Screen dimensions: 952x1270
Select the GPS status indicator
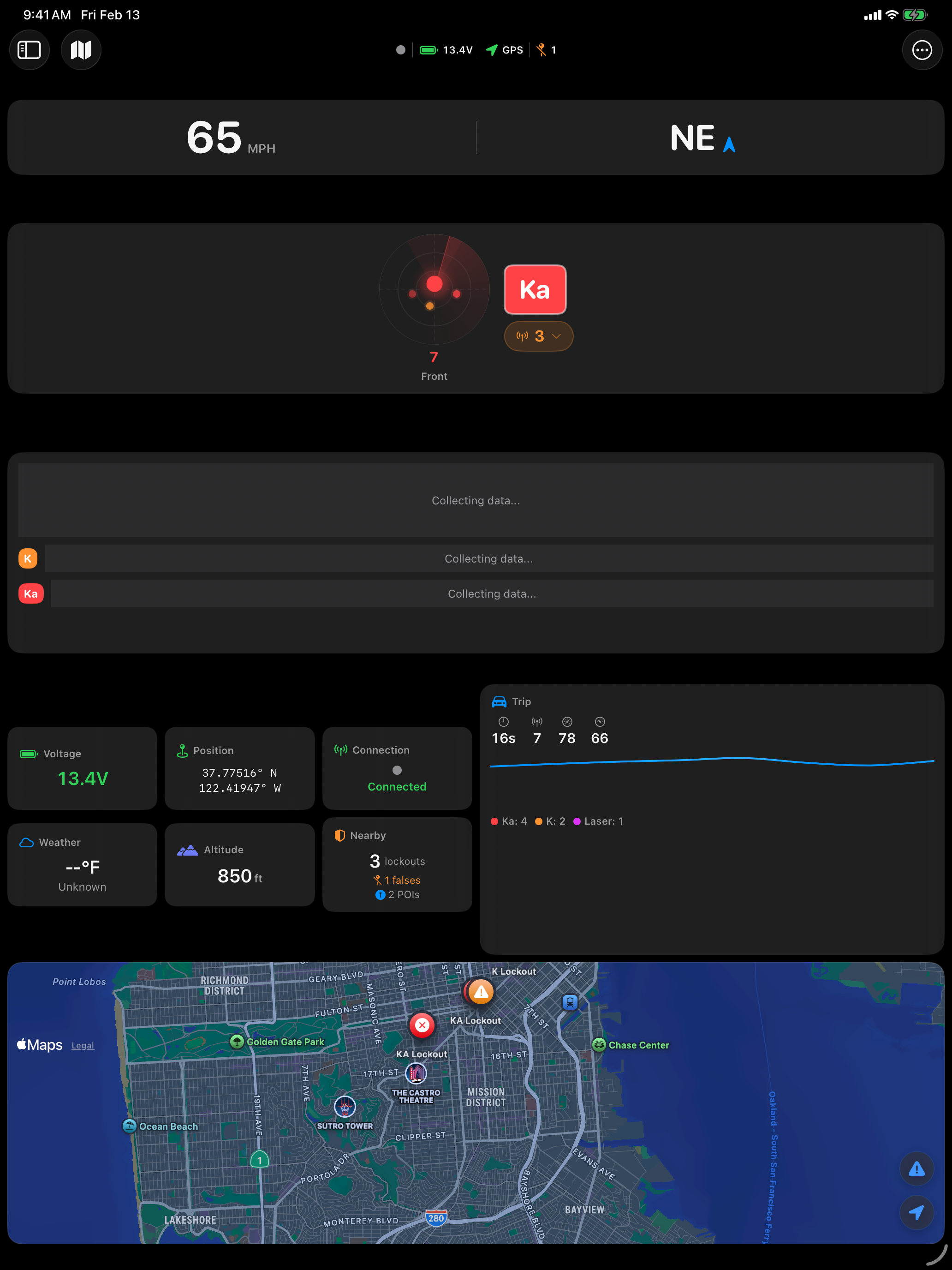pyautogui.click(x=504, y=50)
